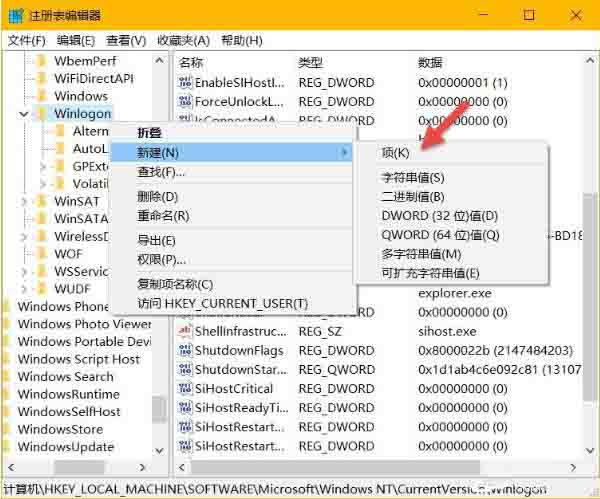Open the 查看(V) menu
600x499 pixels.
pyautogui.click(x=126, y=41)
